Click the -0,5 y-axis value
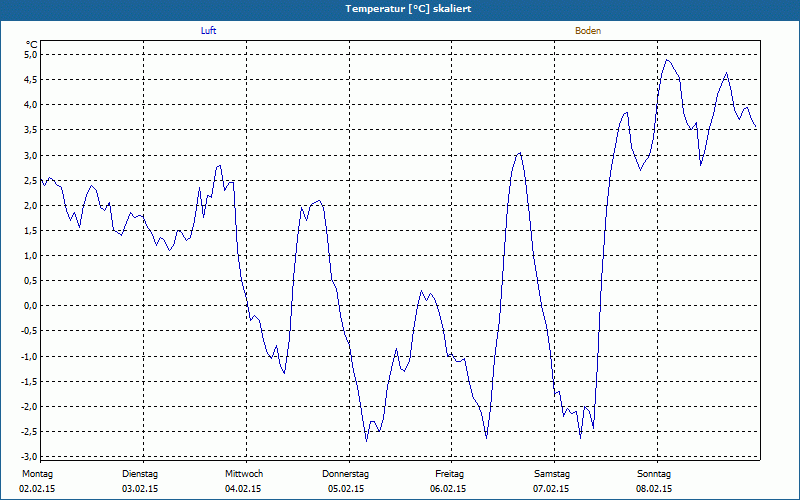This screenshot has width=800, height=500. click(x=30, y=331)
